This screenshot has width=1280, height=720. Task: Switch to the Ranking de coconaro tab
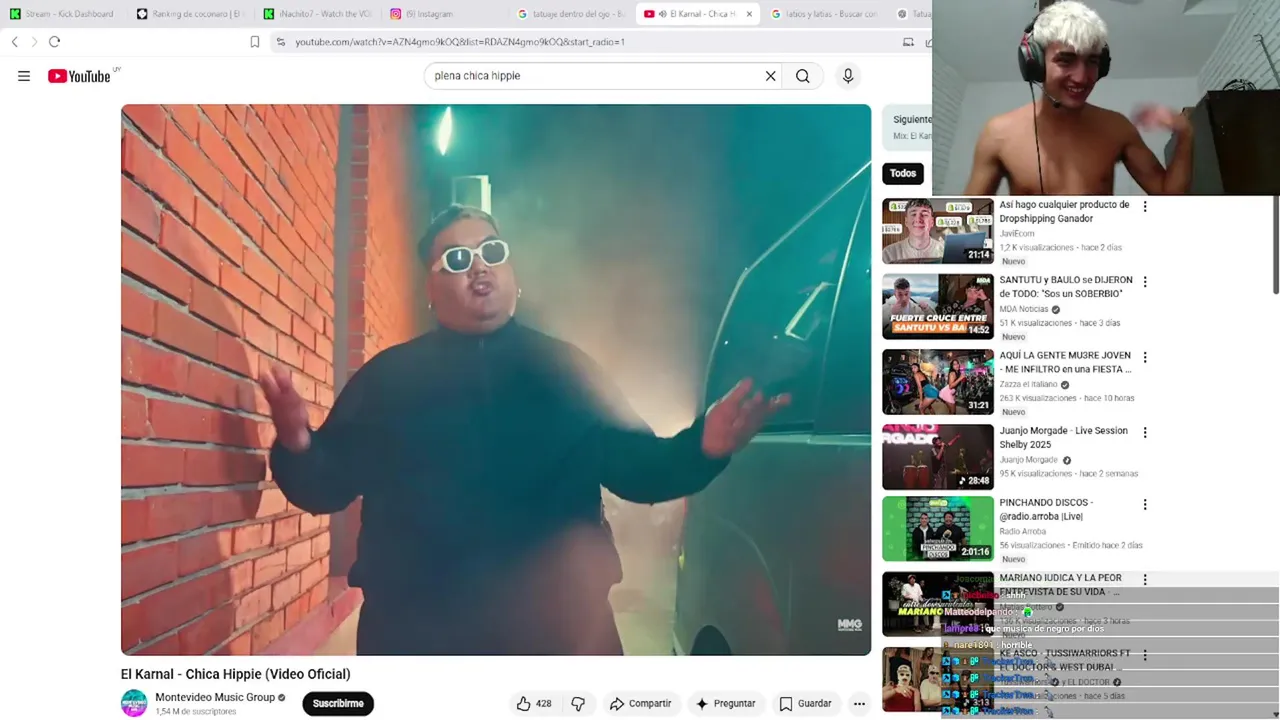pos(190,14)
